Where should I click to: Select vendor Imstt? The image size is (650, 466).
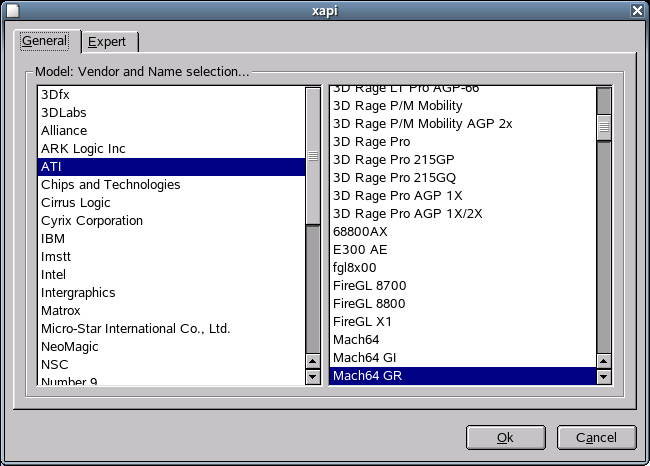click(171, 257)
